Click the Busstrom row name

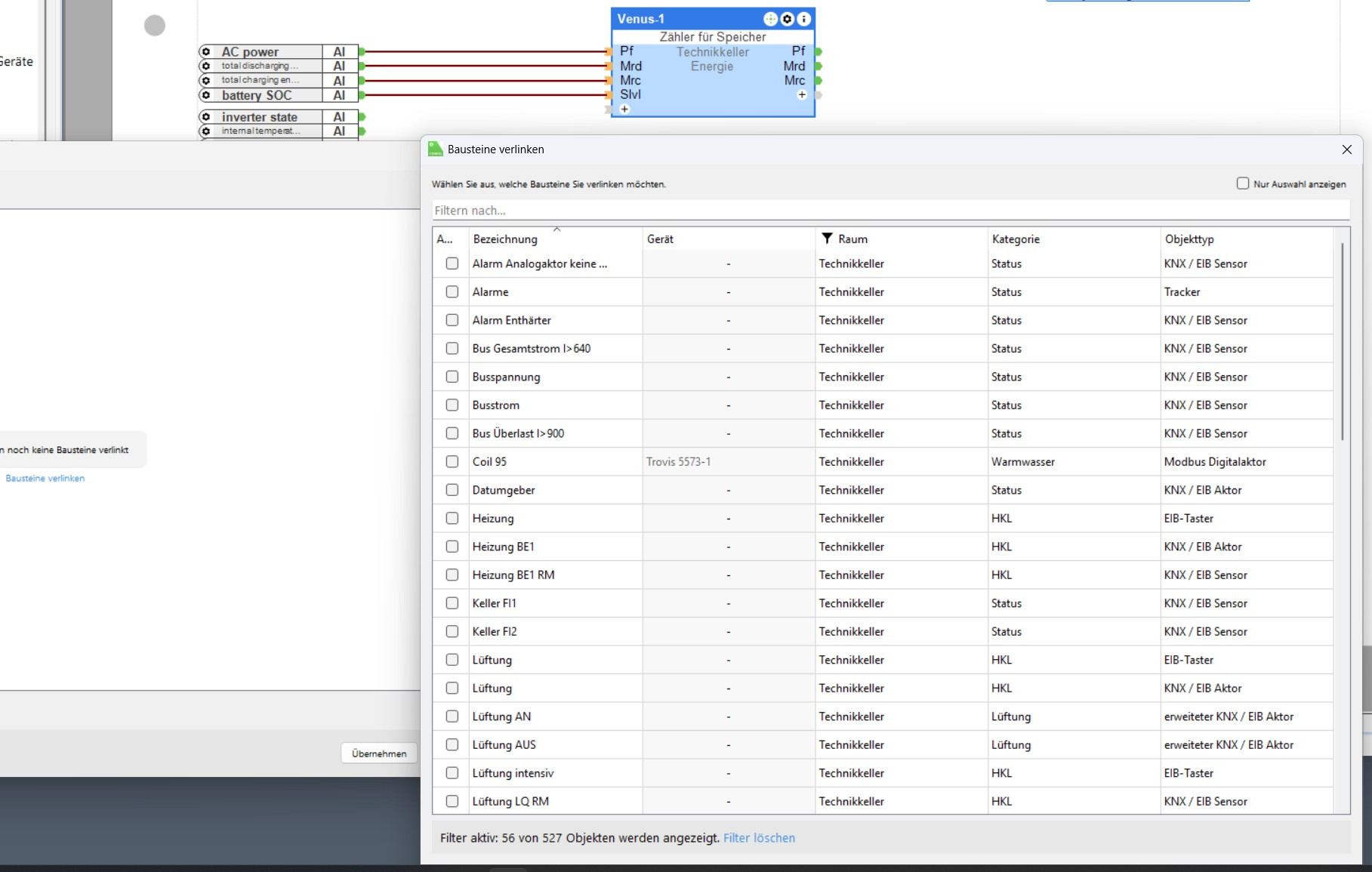pos(496,405)
